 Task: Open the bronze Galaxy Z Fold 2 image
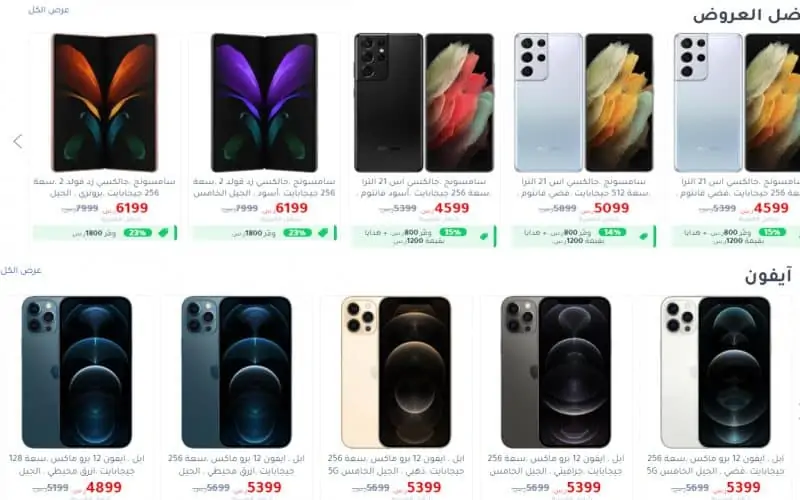[x=105, y=103]
